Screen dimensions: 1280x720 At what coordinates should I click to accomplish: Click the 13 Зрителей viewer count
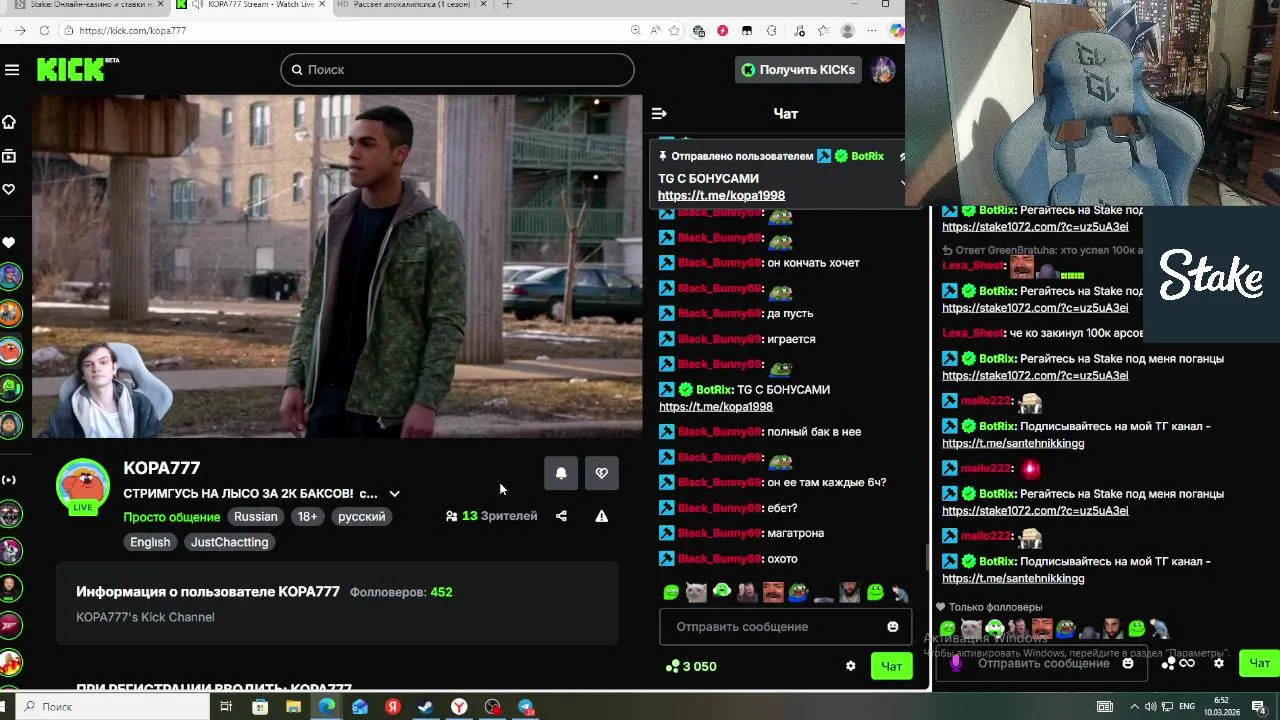[x=491, y=516]
